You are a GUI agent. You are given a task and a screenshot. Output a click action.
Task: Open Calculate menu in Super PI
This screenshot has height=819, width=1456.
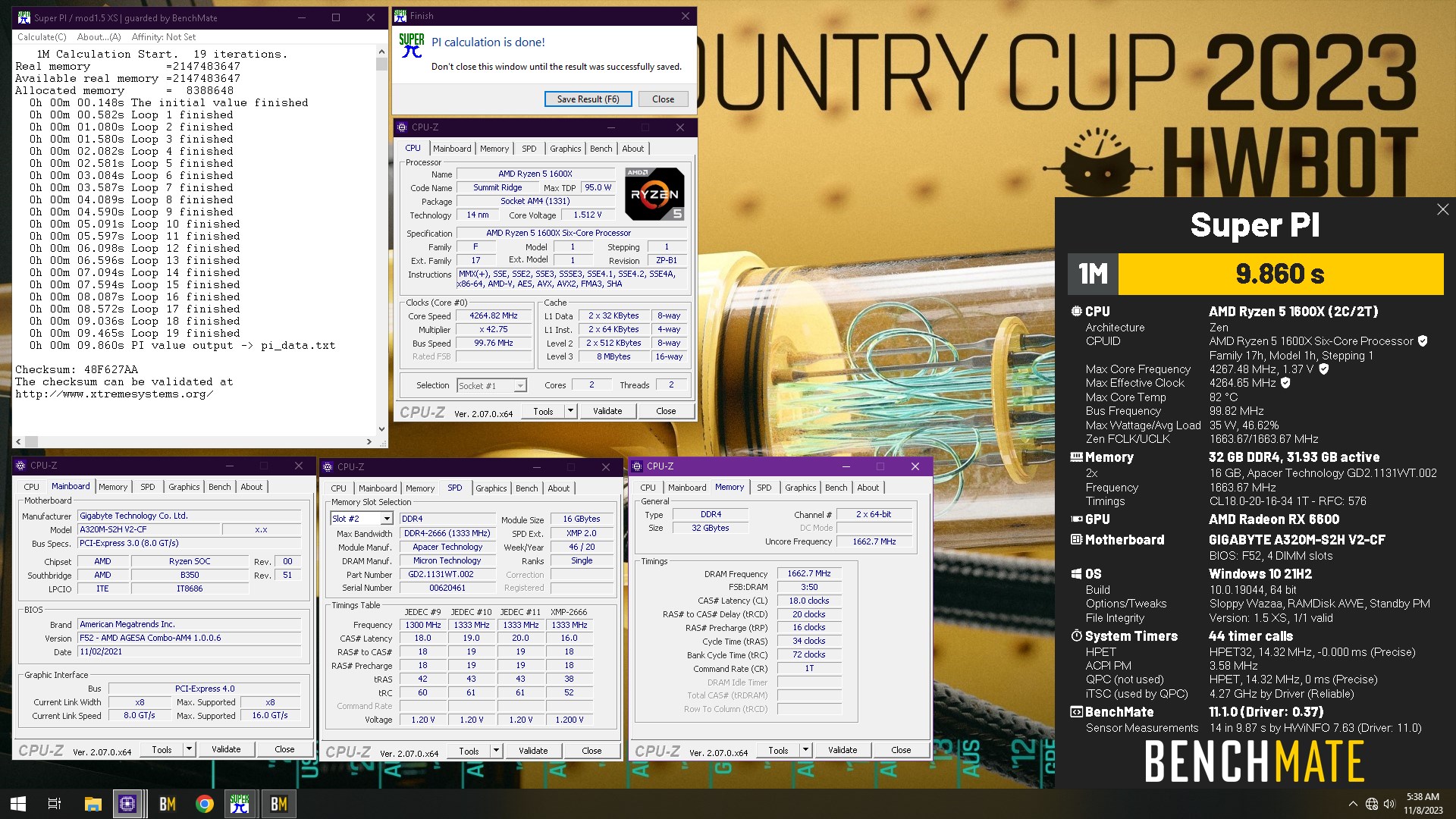coord(42,37)
